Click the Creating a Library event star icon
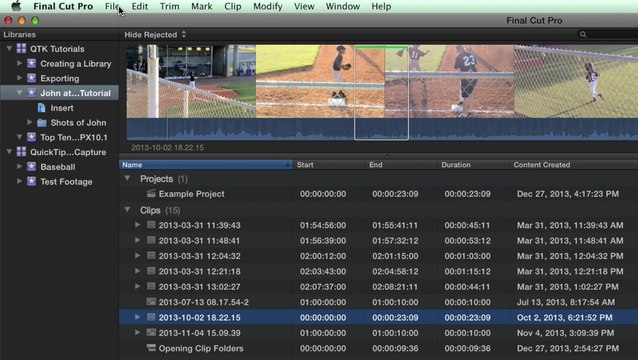 31,63
